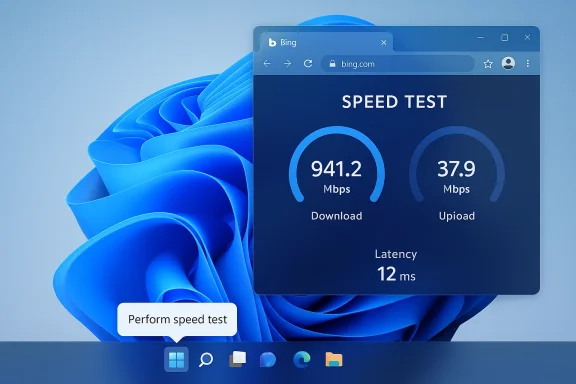
Task: Click the browser forward arrow
Action: pyautogui.click(x=288, y=64)
